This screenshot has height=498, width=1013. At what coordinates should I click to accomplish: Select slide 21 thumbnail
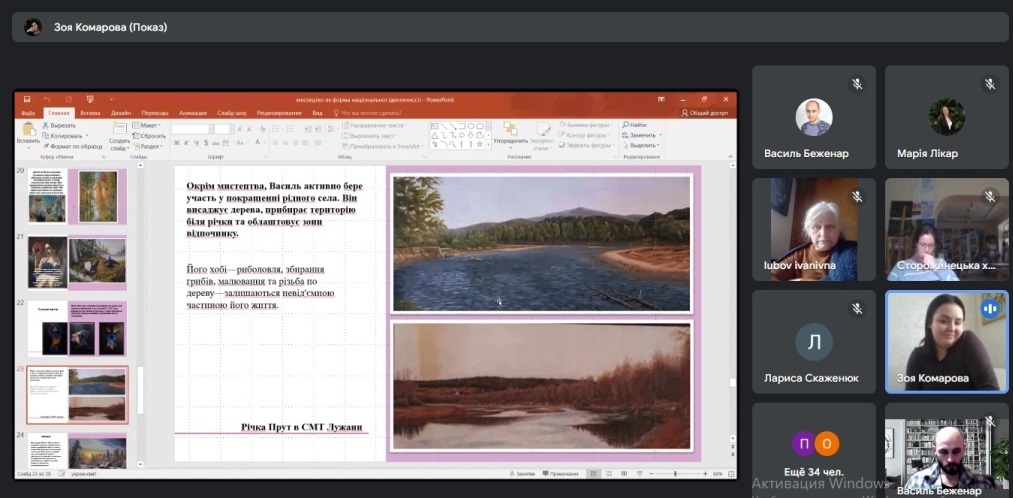[78, 262]
